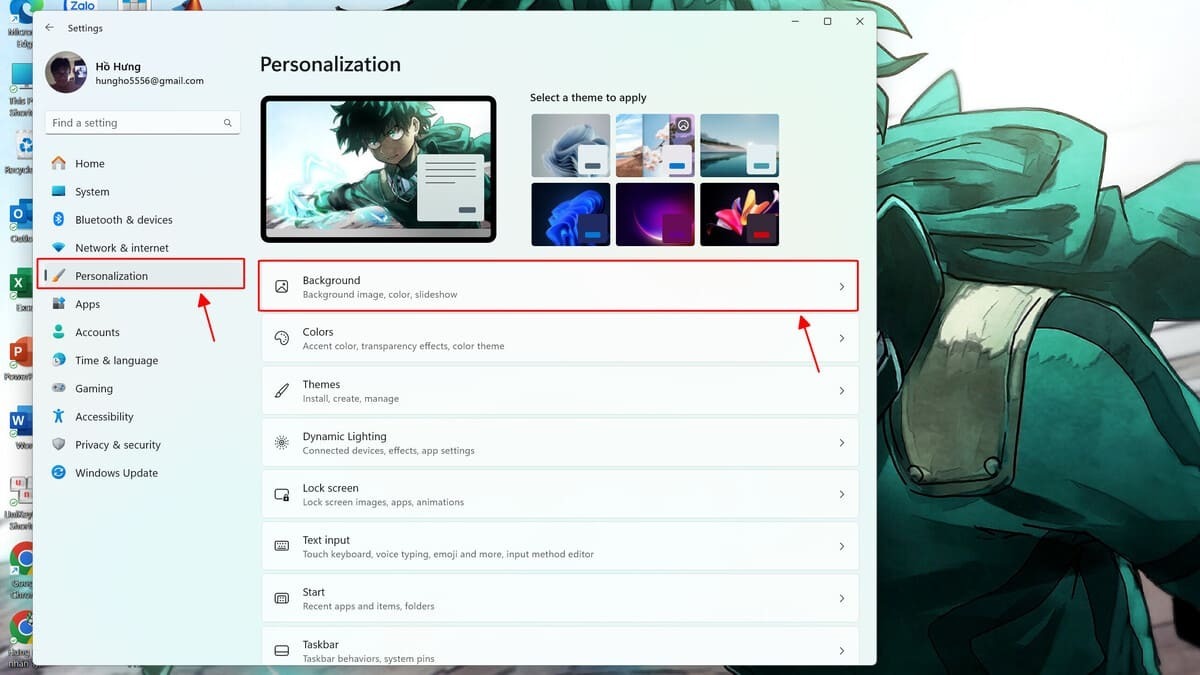Click the Windows Update sync icon
The image size is (1200, 675).
[58, 472]
